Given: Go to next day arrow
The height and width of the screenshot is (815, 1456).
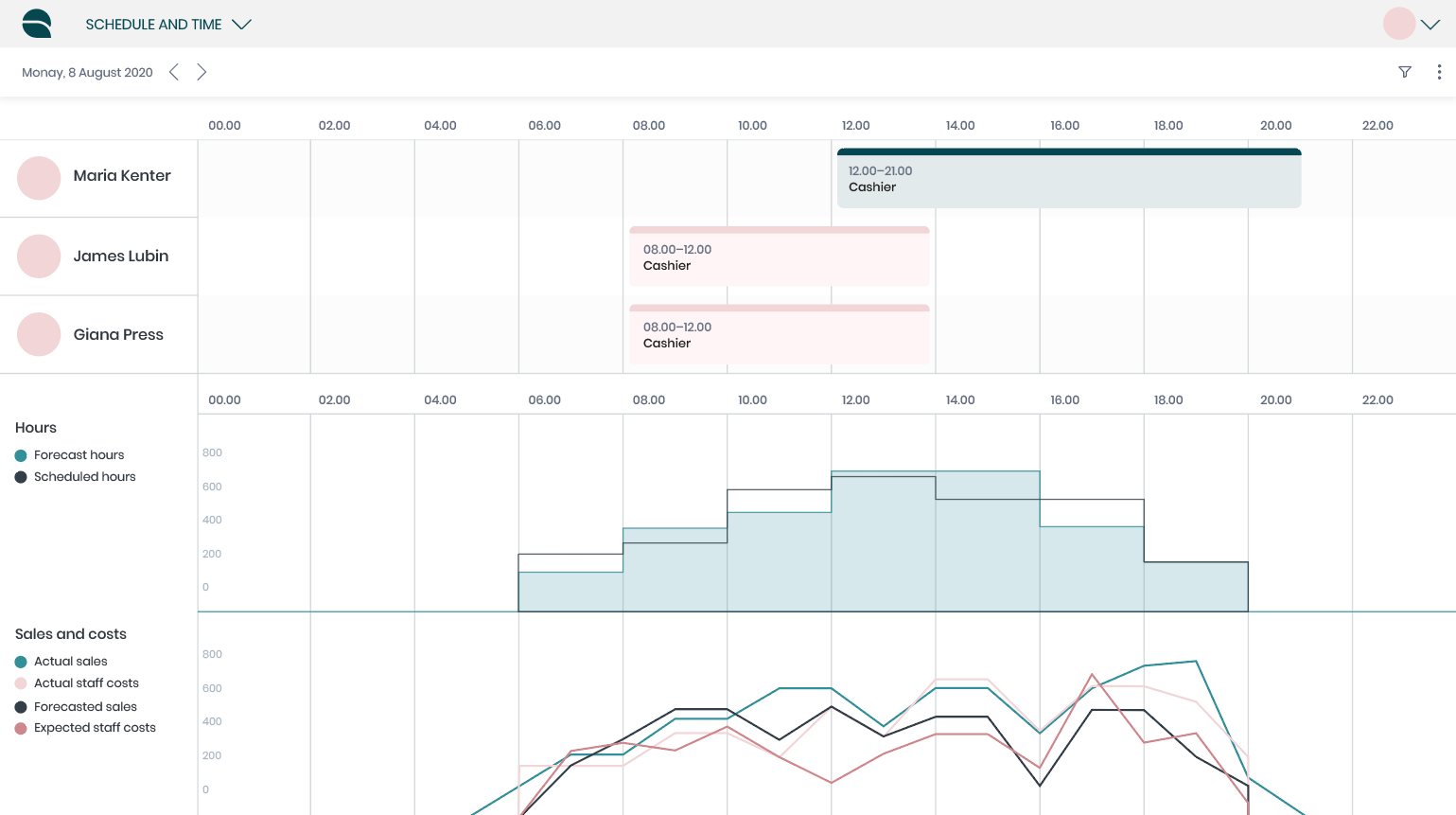Looking at the screenshot, I should (202, 72).
